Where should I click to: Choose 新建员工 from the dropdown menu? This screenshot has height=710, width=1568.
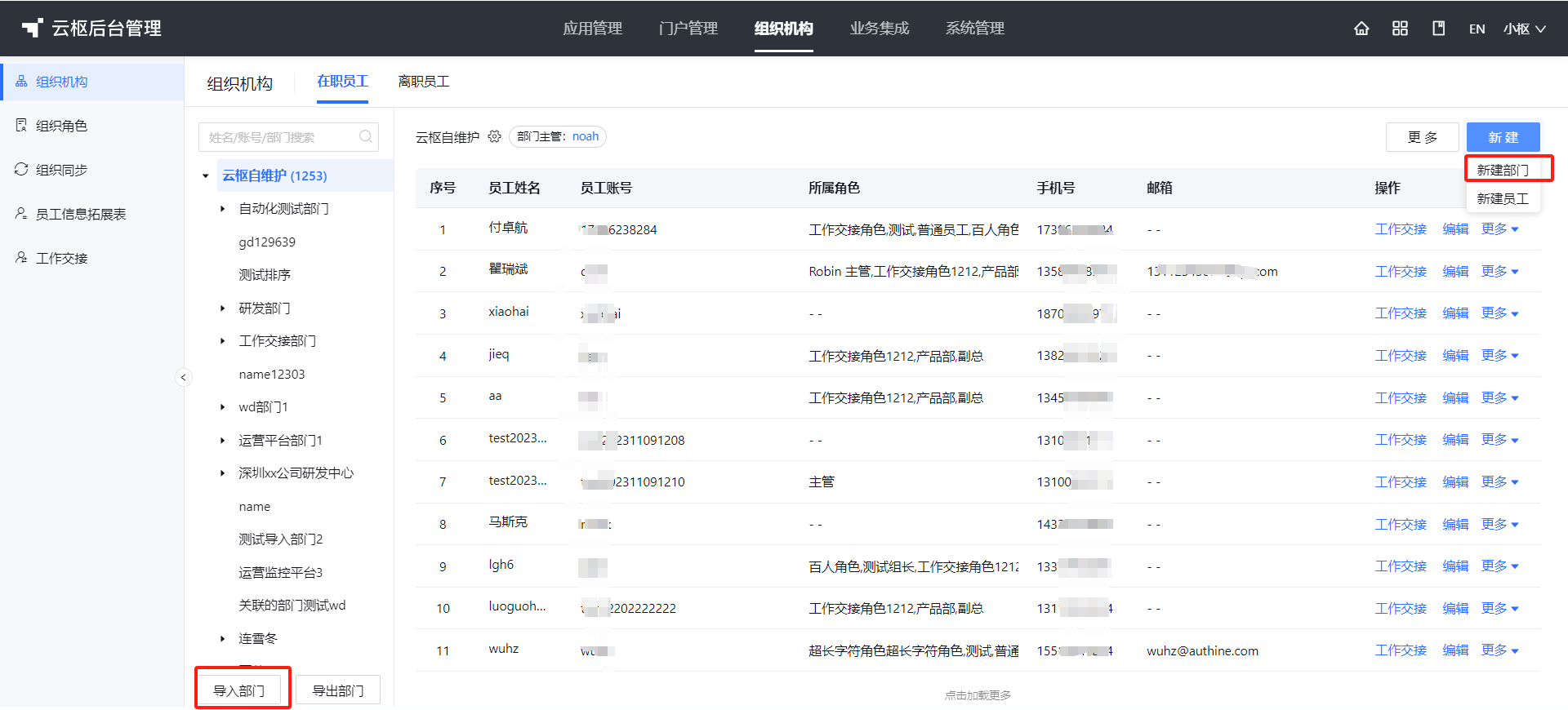click(x=1503, y=198)
